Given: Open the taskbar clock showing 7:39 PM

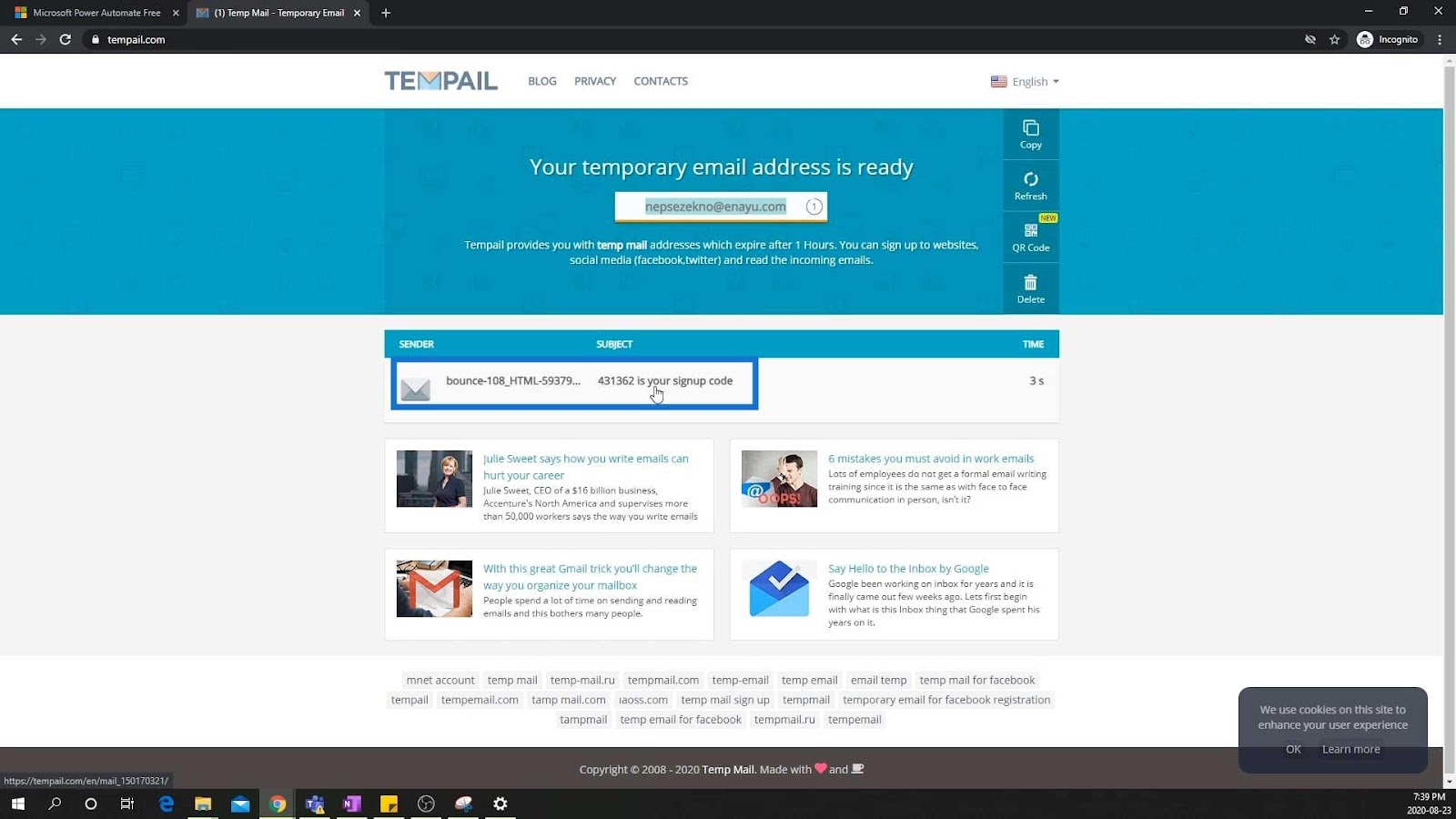Looking at the screenshot, I should click(1429, 804).
